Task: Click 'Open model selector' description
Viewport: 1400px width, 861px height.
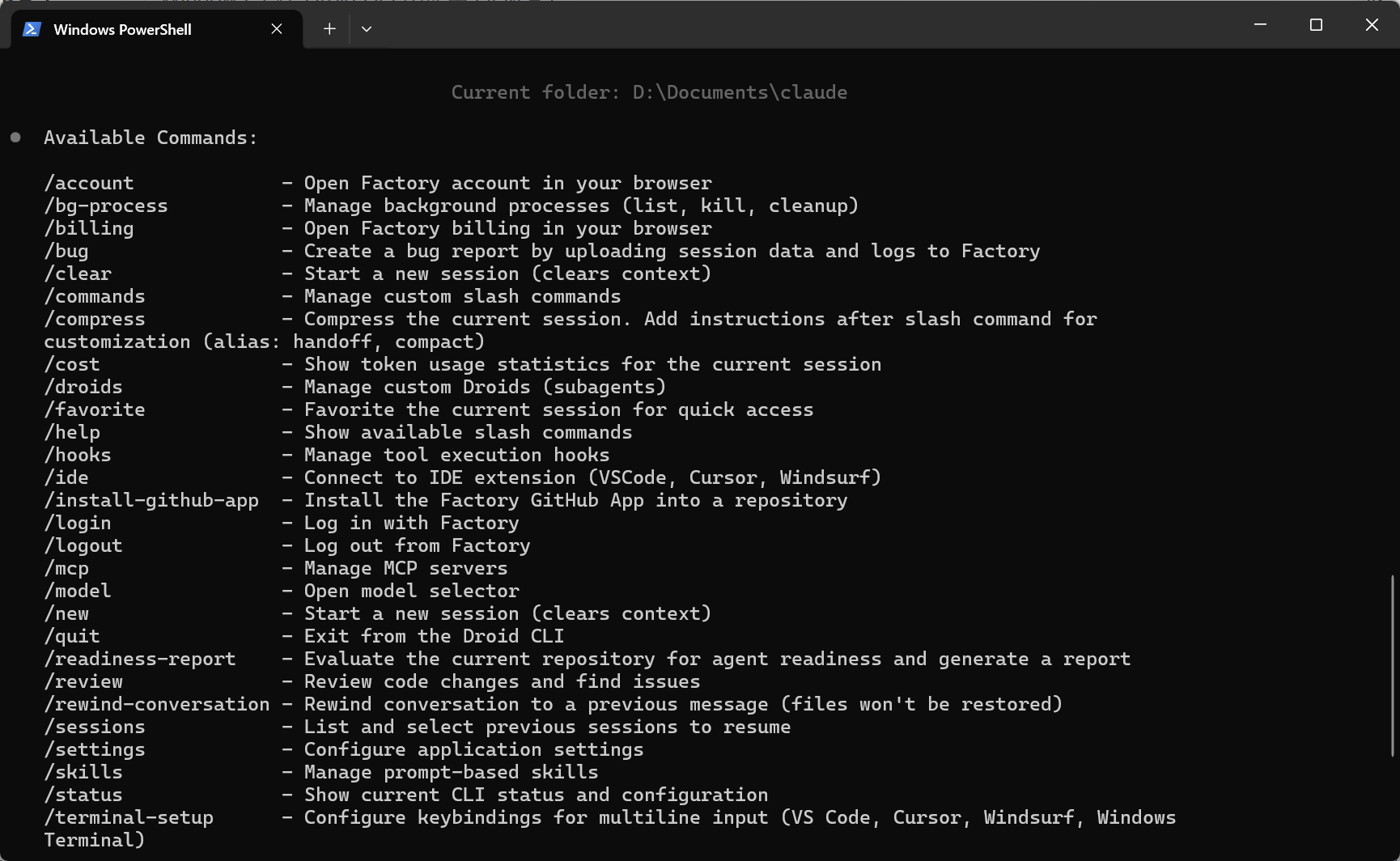Action: [412, 591]
